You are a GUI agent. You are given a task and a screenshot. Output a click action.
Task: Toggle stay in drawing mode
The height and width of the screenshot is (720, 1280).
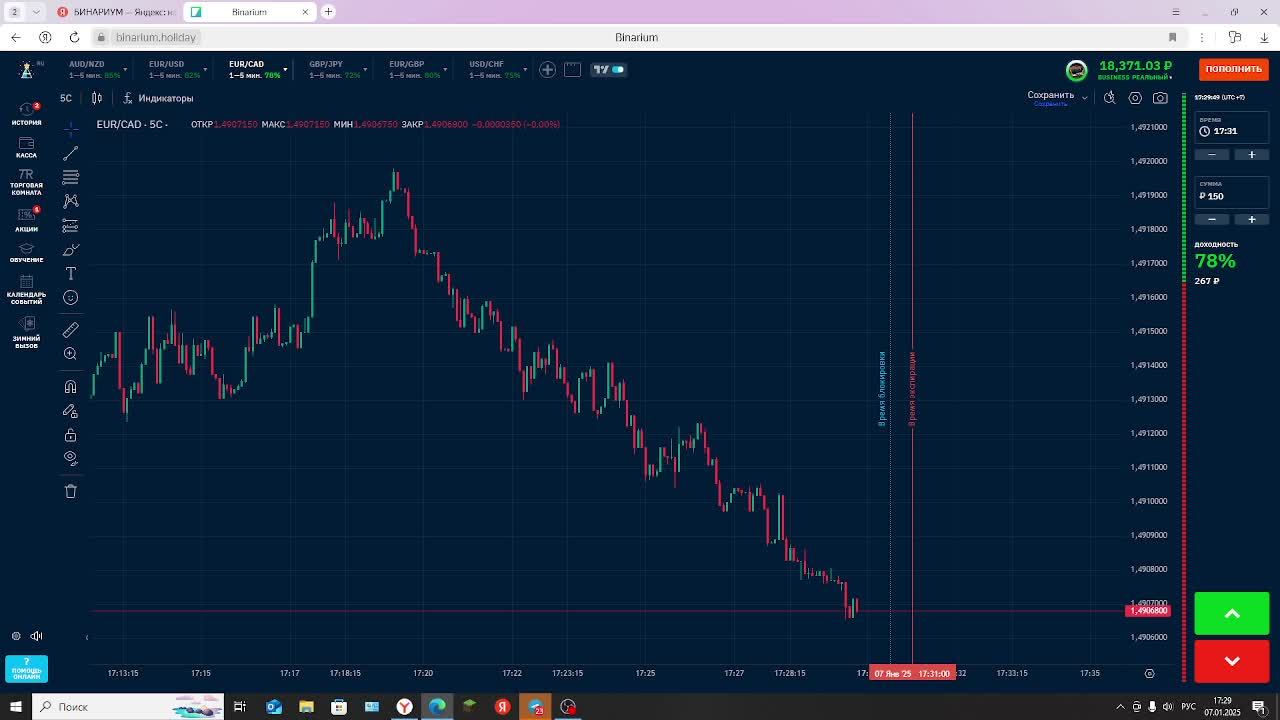pos(70,411)
